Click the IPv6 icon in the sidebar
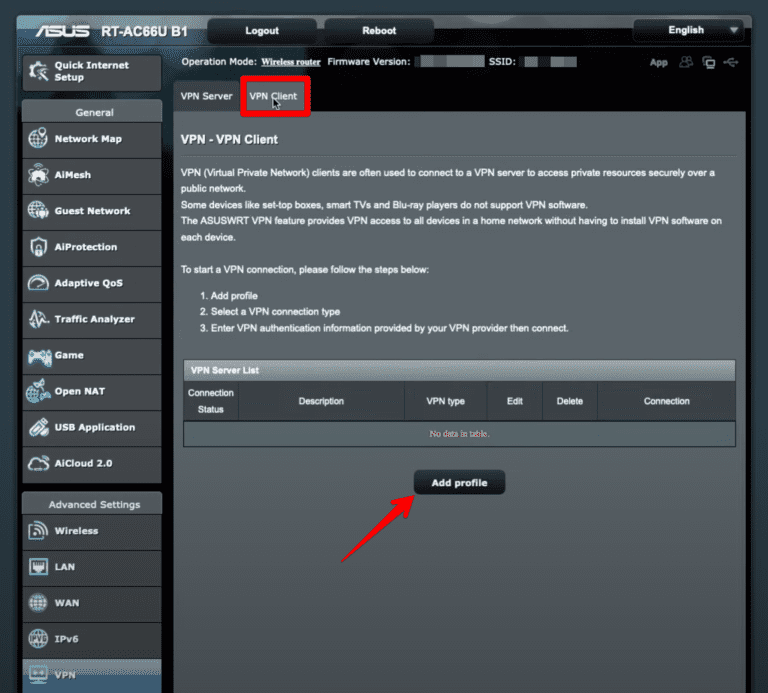 (x=38, y=639)
